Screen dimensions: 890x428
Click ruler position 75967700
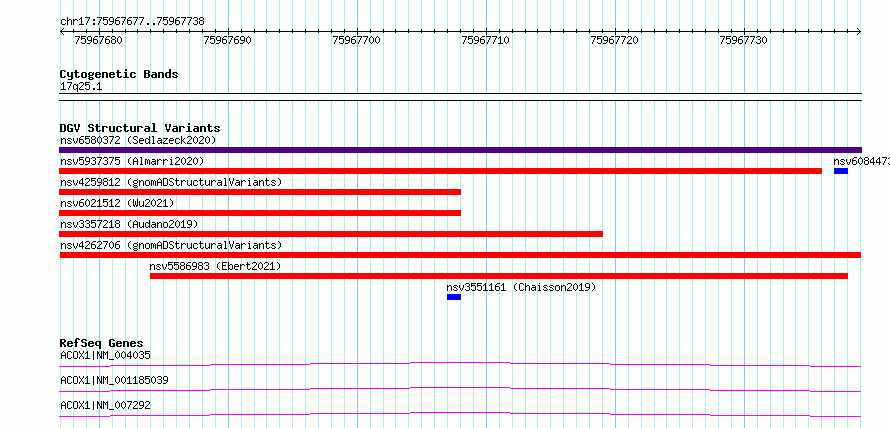(x=356, y=40)
